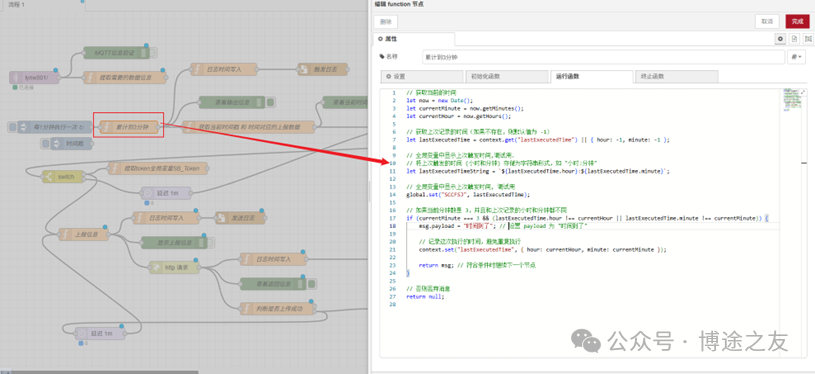Click the 名称 input field
This screenshot has height=374, width=815.
(603, 57)
